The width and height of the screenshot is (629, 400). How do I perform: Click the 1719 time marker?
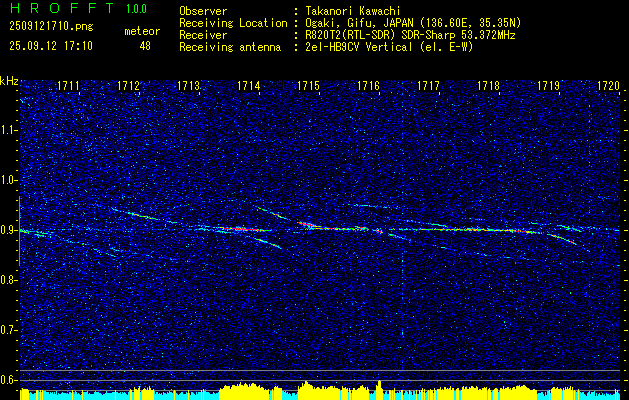tap(548, 85)
